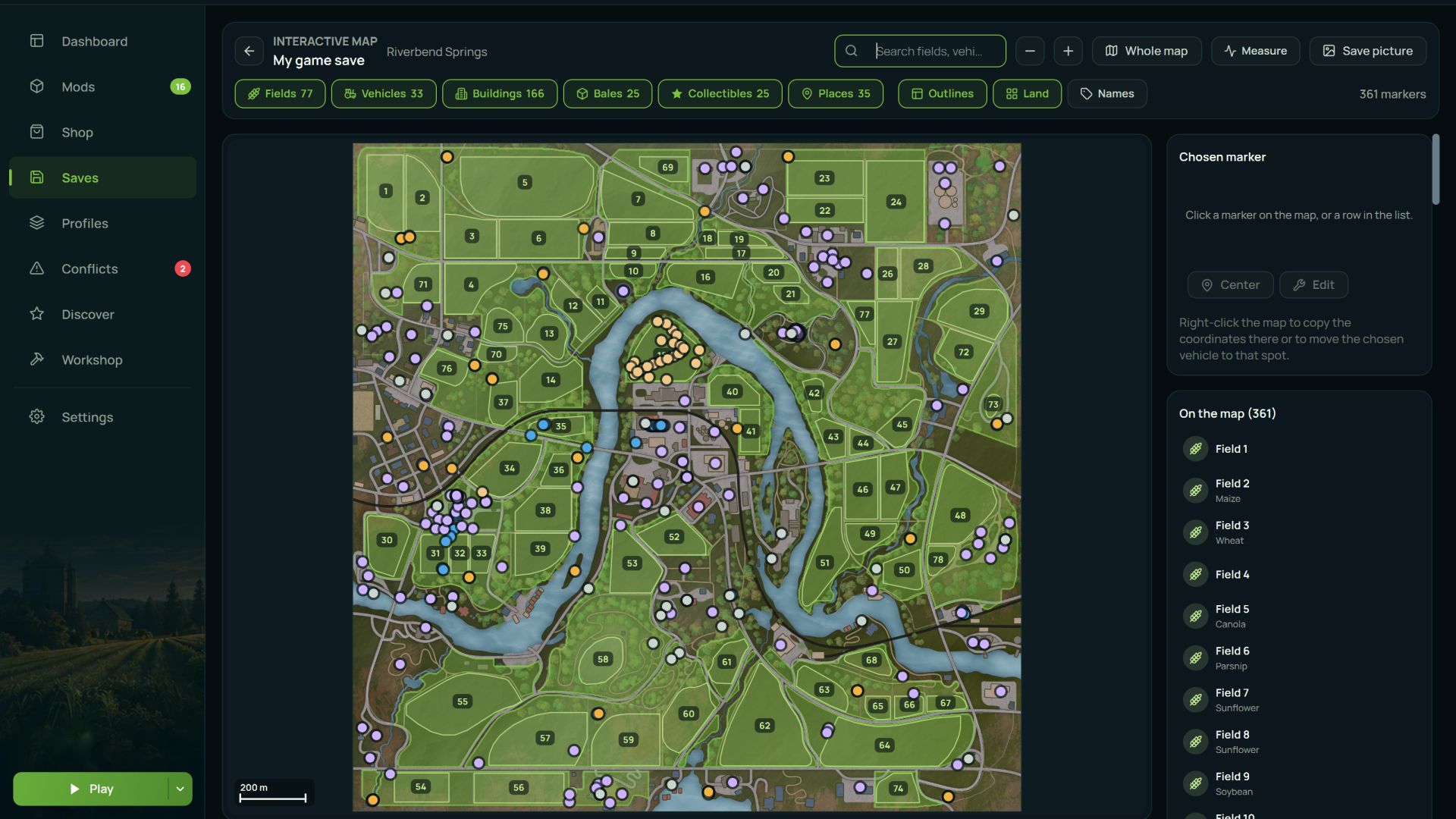Toggle the Vehicles 33 filter
The width and height of the screenshot is (1456, 819).
pyautogui.click(x=384, y=93)
